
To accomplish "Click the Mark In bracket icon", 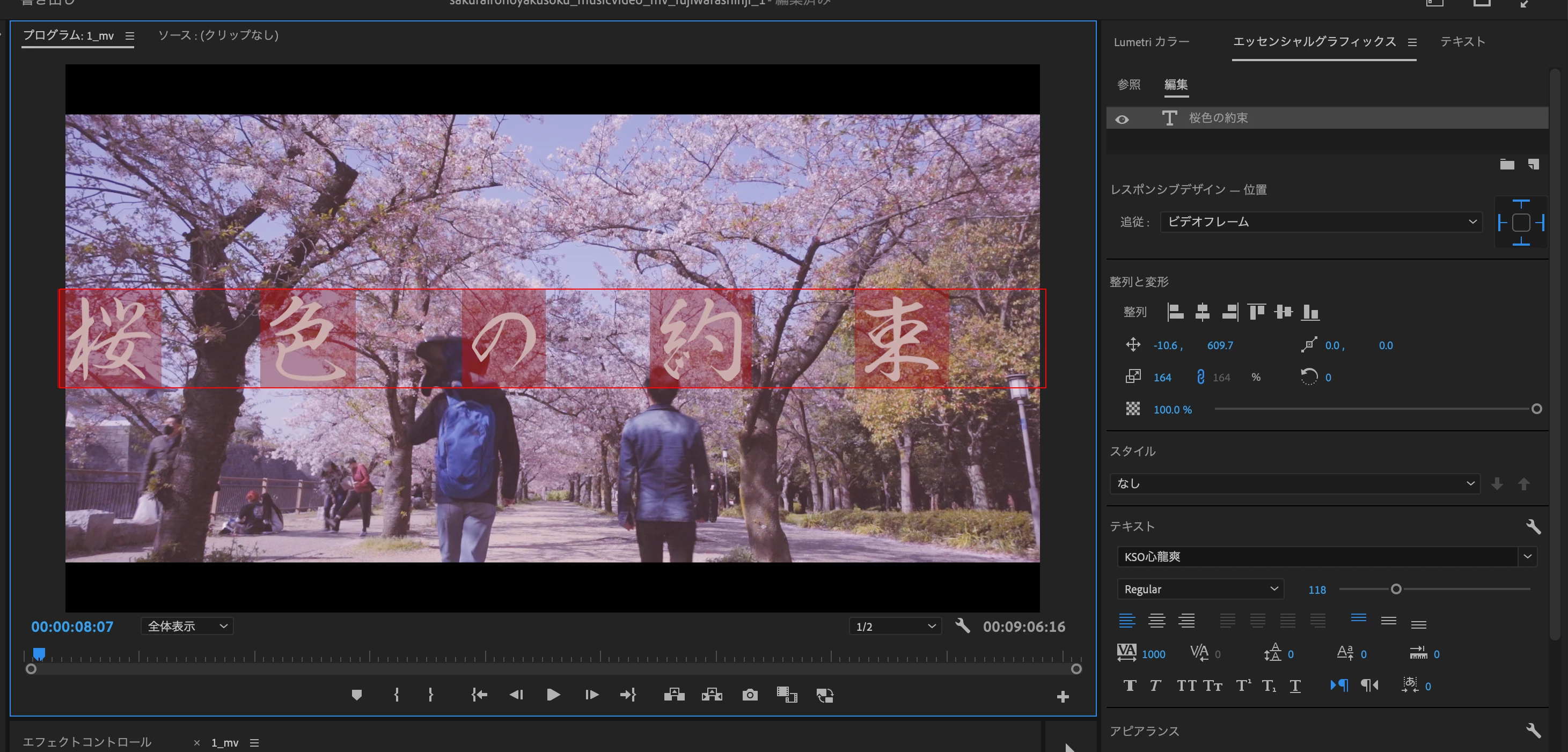I will (x=396, y=695).
